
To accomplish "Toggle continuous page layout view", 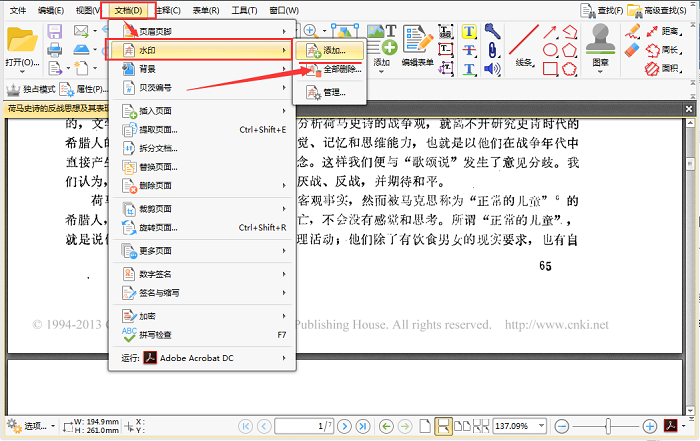I will point(443,426).
